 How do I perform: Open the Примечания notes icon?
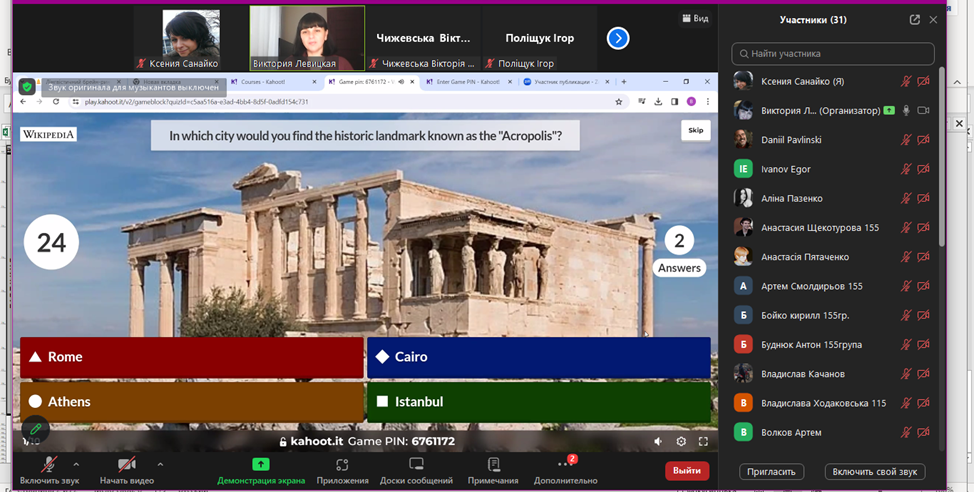(493, 465)
